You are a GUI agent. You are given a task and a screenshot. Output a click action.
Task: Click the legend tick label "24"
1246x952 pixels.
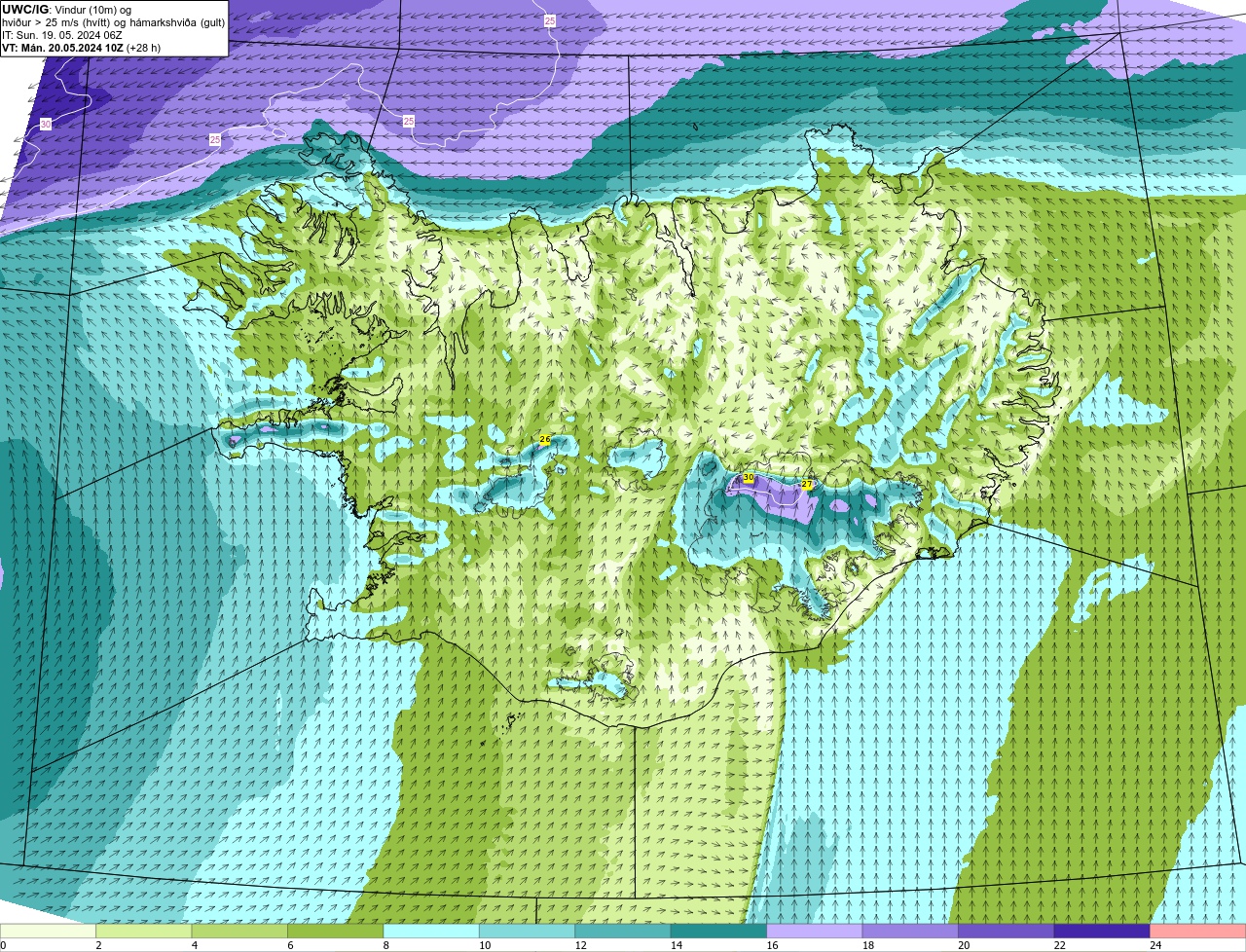(x=1154, y=945)
